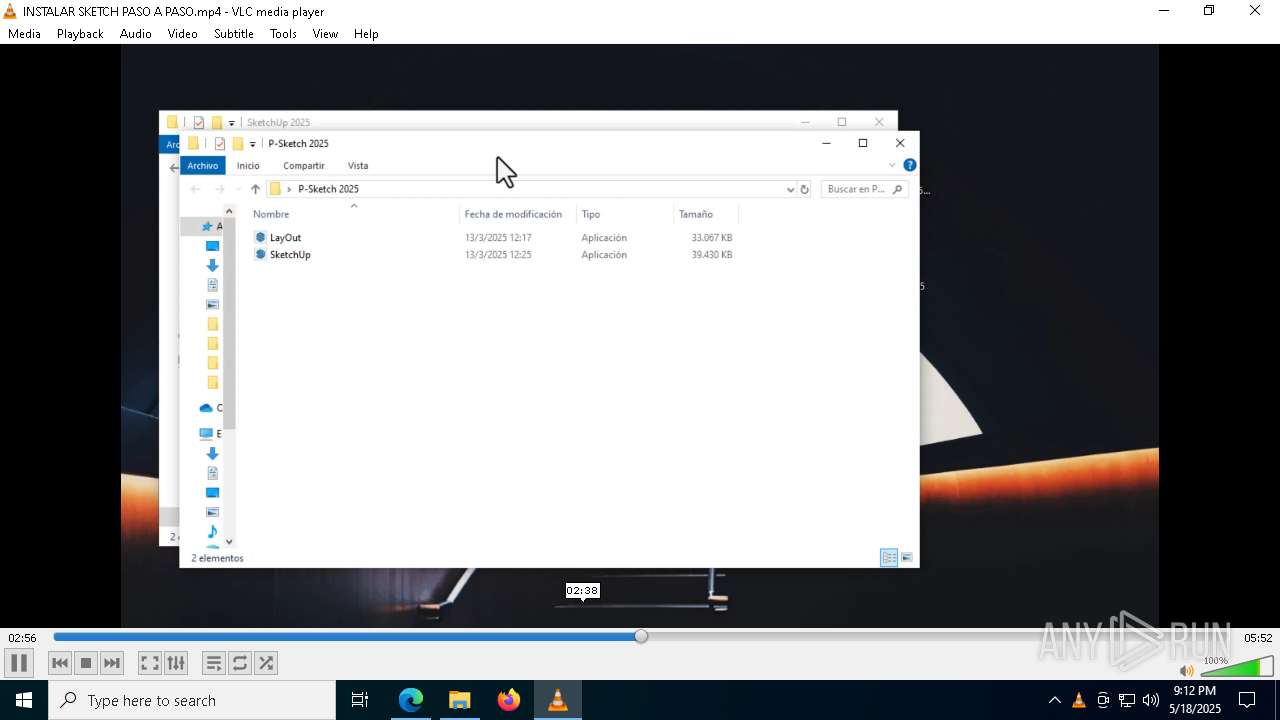
Task: Open network status tray icon
Action: click(x=1127, y=700)
